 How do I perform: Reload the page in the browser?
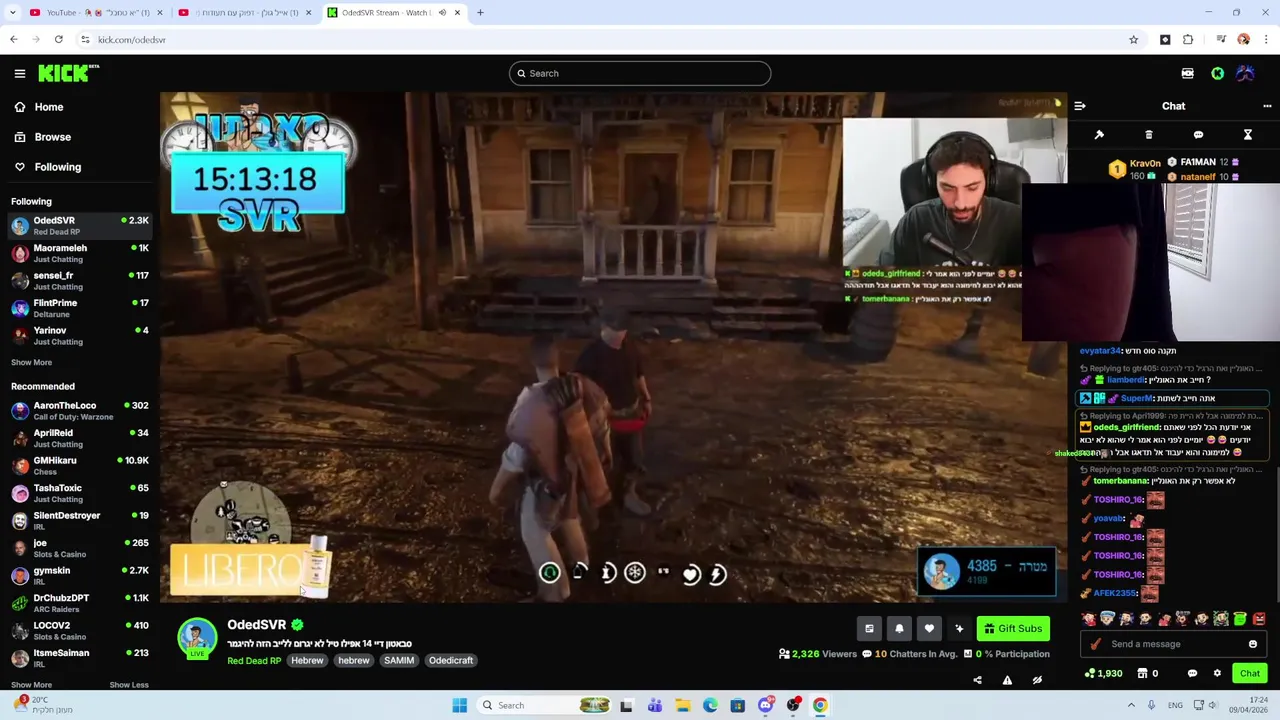[x=59, y=39]
